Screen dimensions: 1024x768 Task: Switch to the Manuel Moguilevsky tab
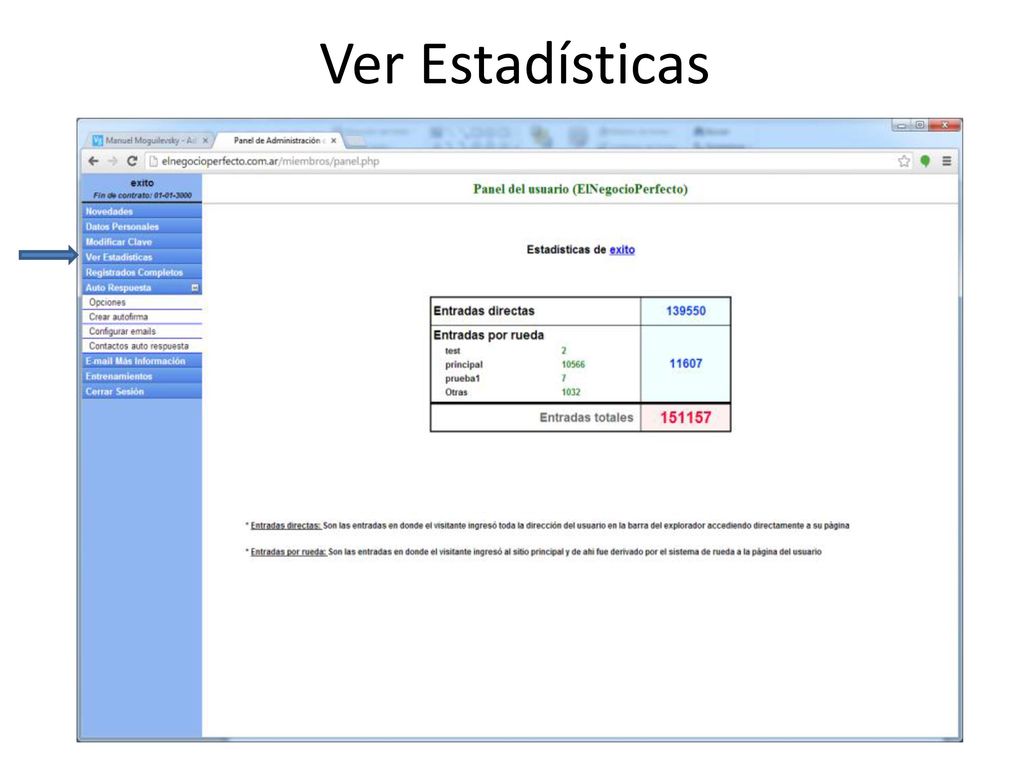150,140
